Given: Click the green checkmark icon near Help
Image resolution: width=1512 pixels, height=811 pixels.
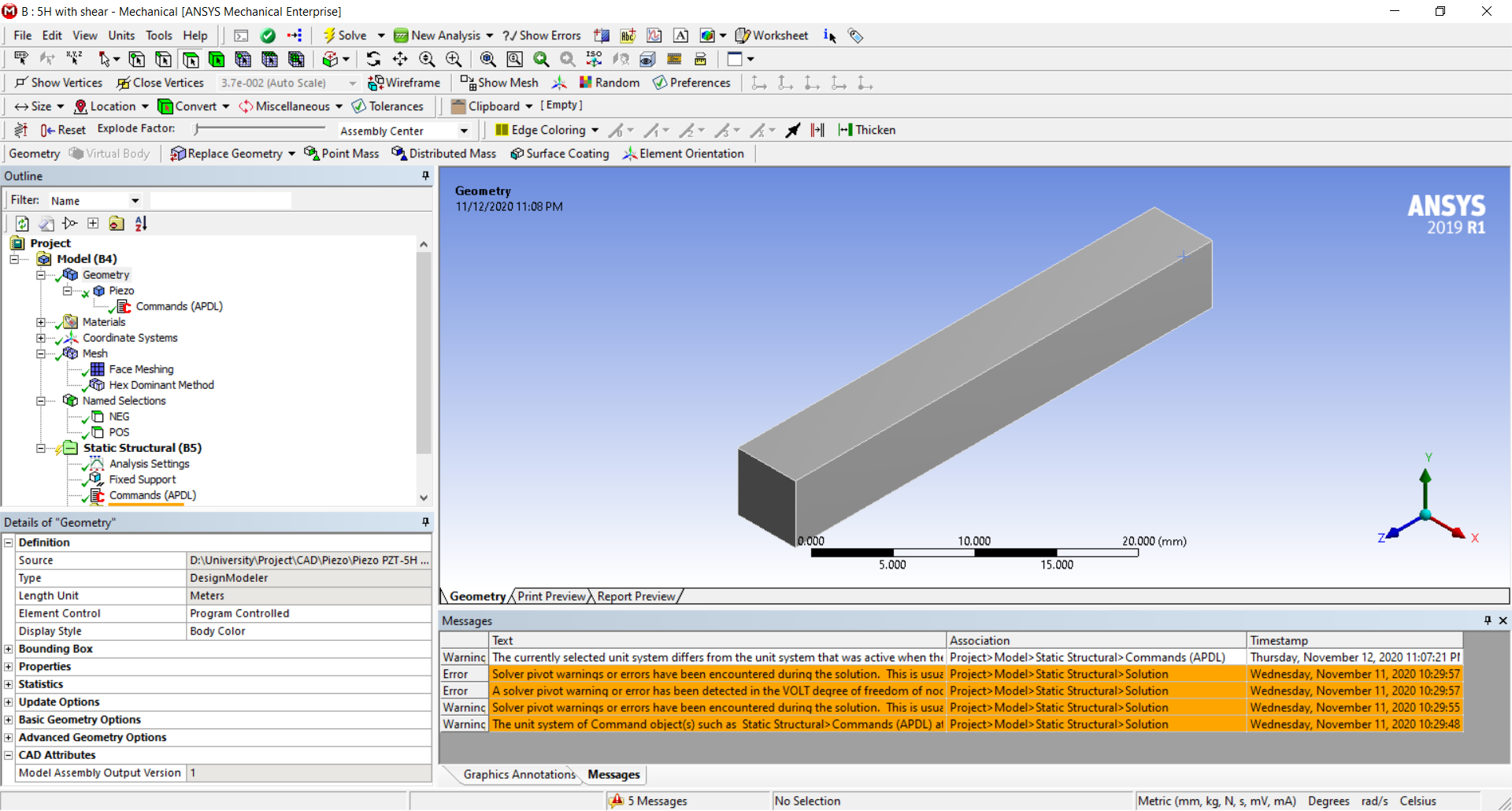Looking at the screenshot, I should pyautogui.click(x=268, y=35).
